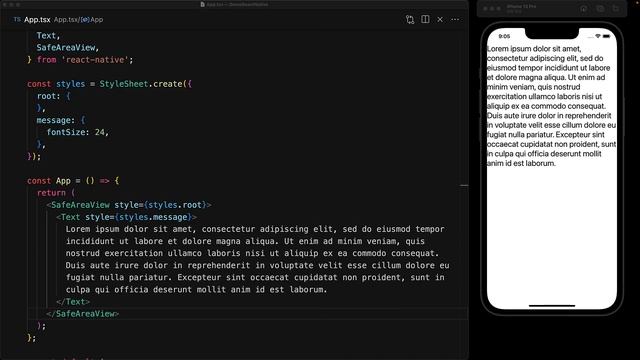This screenshot has width=640, height=360.
Task: Click the 'react-native' import string
Action: pos(97,60)
